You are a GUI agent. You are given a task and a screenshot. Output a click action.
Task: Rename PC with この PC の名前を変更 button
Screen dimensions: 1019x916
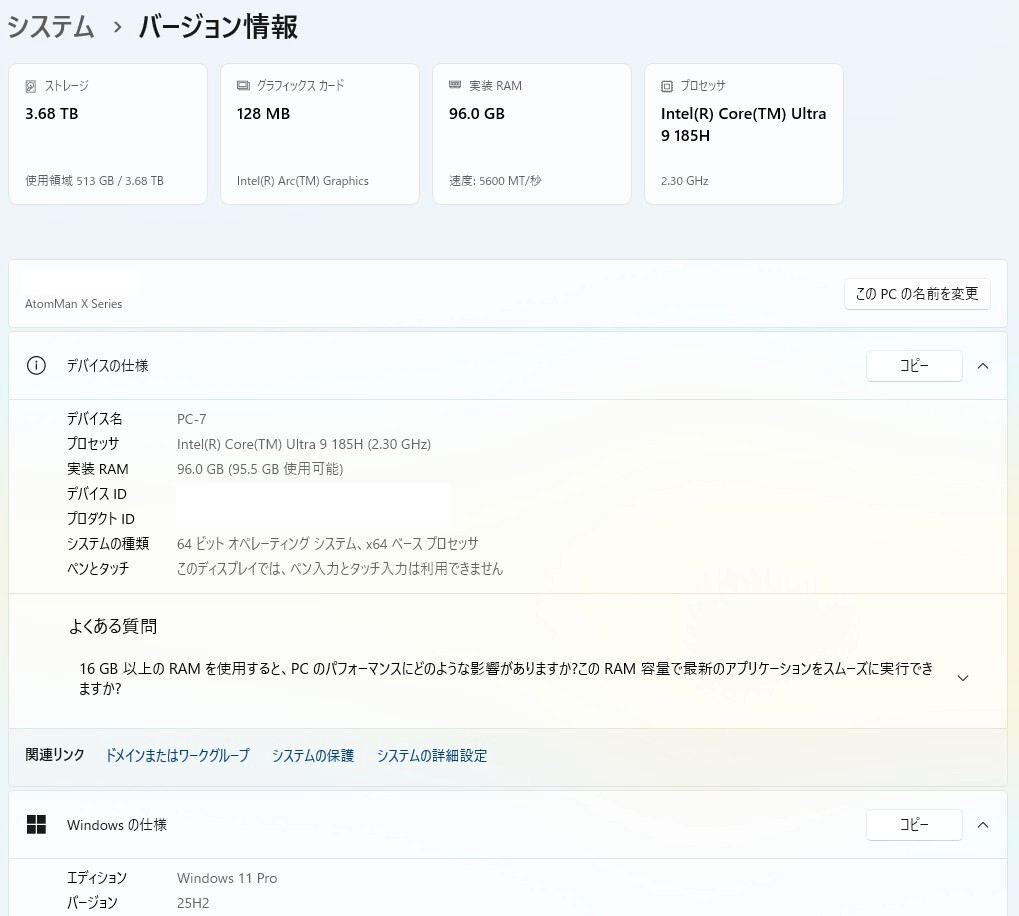click(x=917, y=294)
